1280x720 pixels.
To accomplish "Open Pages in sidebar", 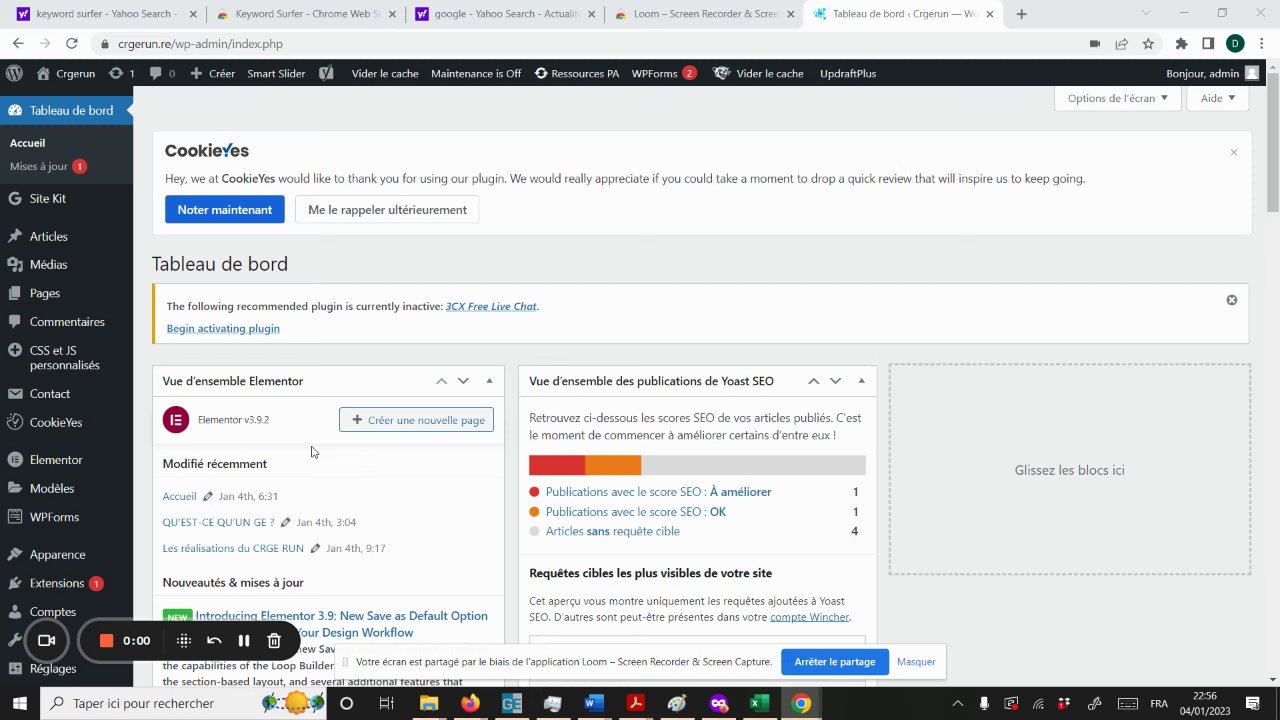I will point(66,293).
